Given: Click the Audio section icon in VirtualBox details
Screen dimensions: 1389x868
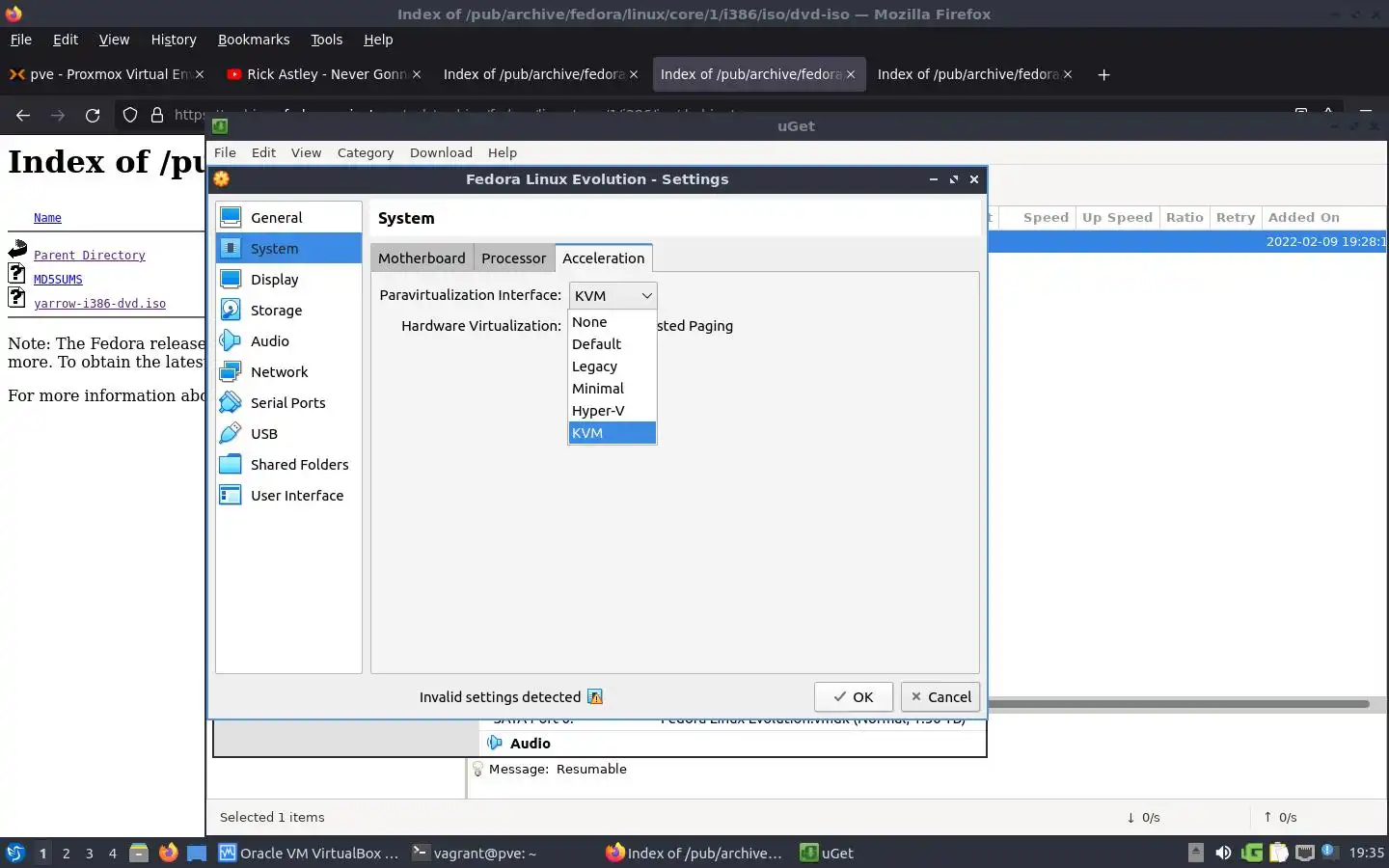Looking at the screenshot, I should [x=495, y=744].
